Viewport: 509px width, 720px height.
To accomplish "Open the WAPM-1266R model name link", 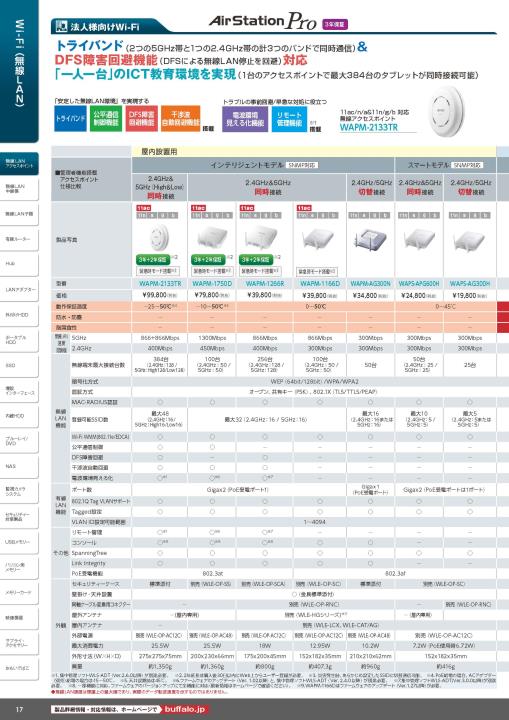I will point(265,284).
